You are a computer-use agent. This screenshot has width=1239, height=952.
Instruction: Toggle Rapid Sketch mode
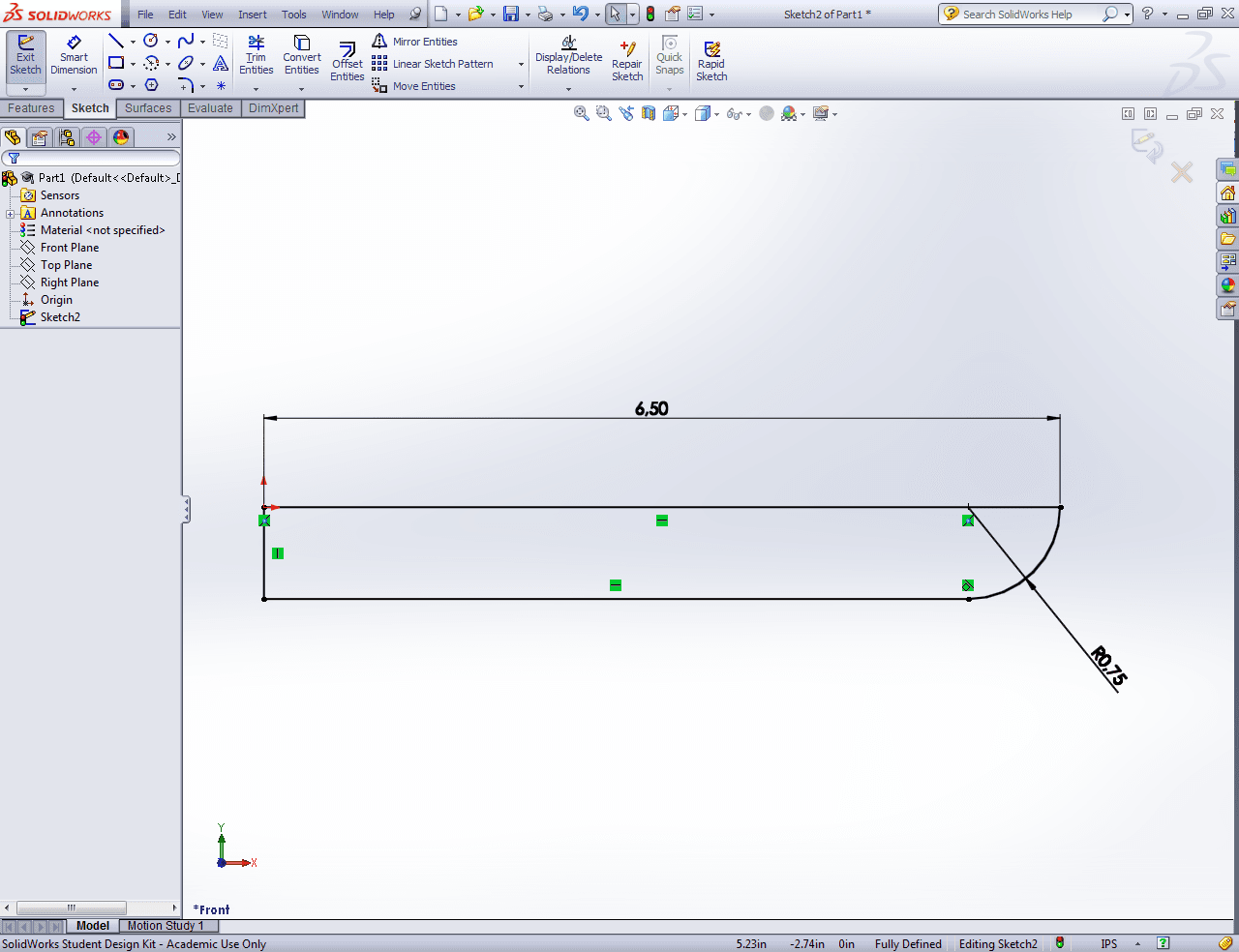tap(711, 62)
